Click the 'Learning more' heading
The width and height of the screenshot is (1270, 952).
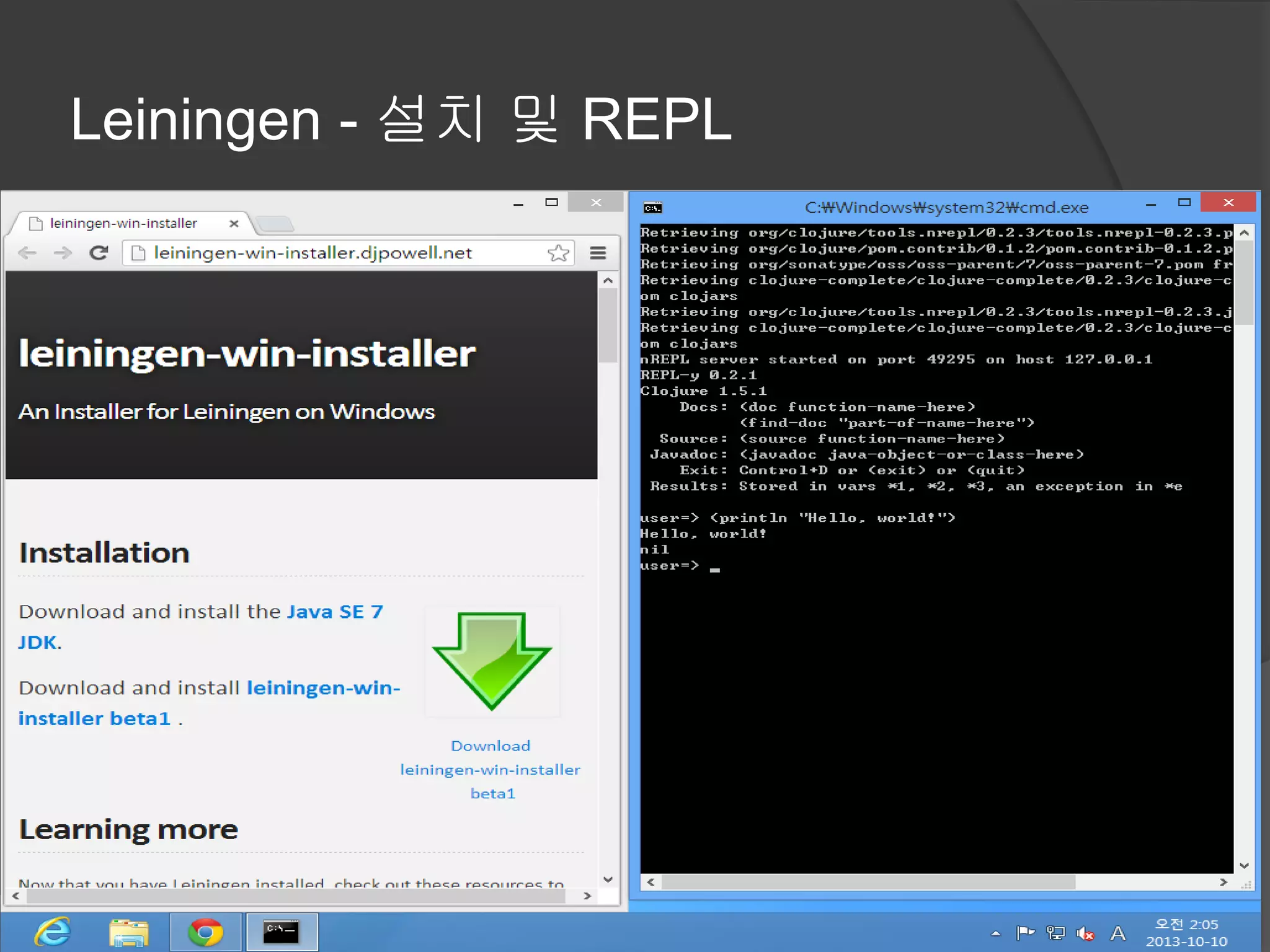tap(128, 829)
